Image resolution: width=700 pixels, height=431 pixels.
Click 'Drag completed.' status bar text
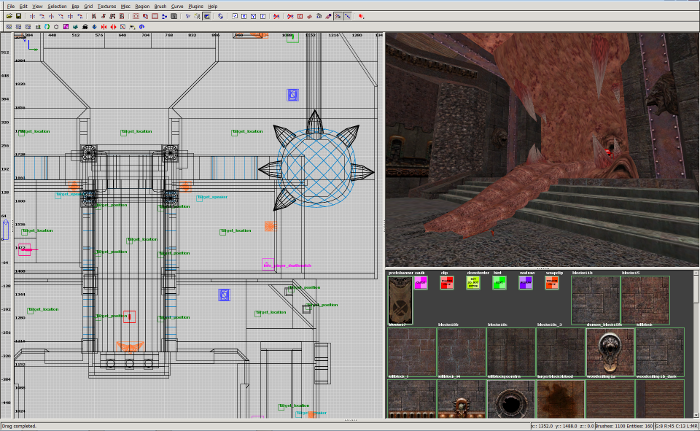pos(19,426)
